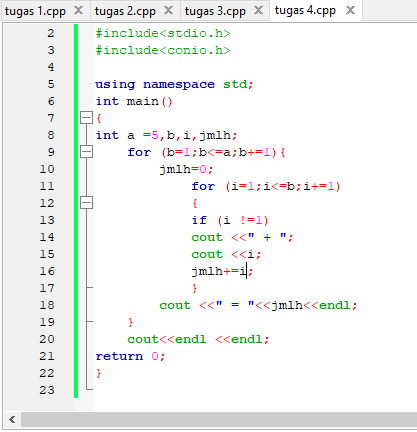Close the tugas 2.cpp tab
Viewport: 417px width, 432px height.
169,11
